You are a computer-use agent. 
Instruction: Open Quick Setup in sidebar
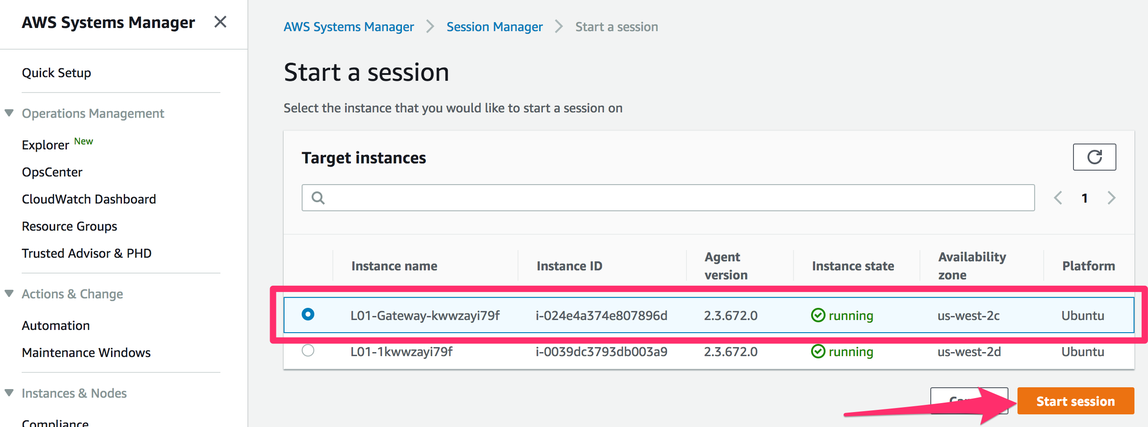tap(56, 73)
